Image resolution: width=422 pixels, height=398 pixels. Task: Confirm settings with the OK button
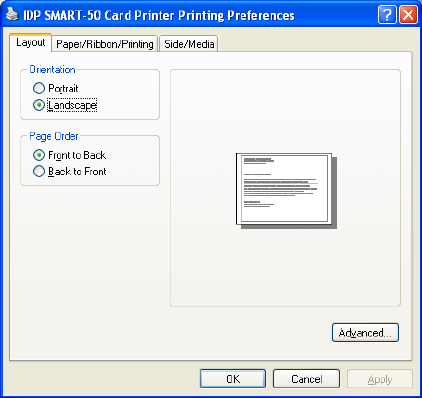click(233, 379)
